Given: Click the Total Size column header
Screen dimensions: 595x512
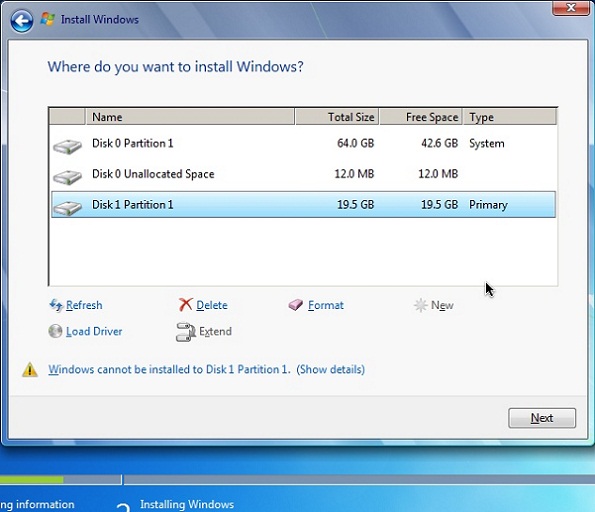Looking at the screenshot, I should (337, 117).
